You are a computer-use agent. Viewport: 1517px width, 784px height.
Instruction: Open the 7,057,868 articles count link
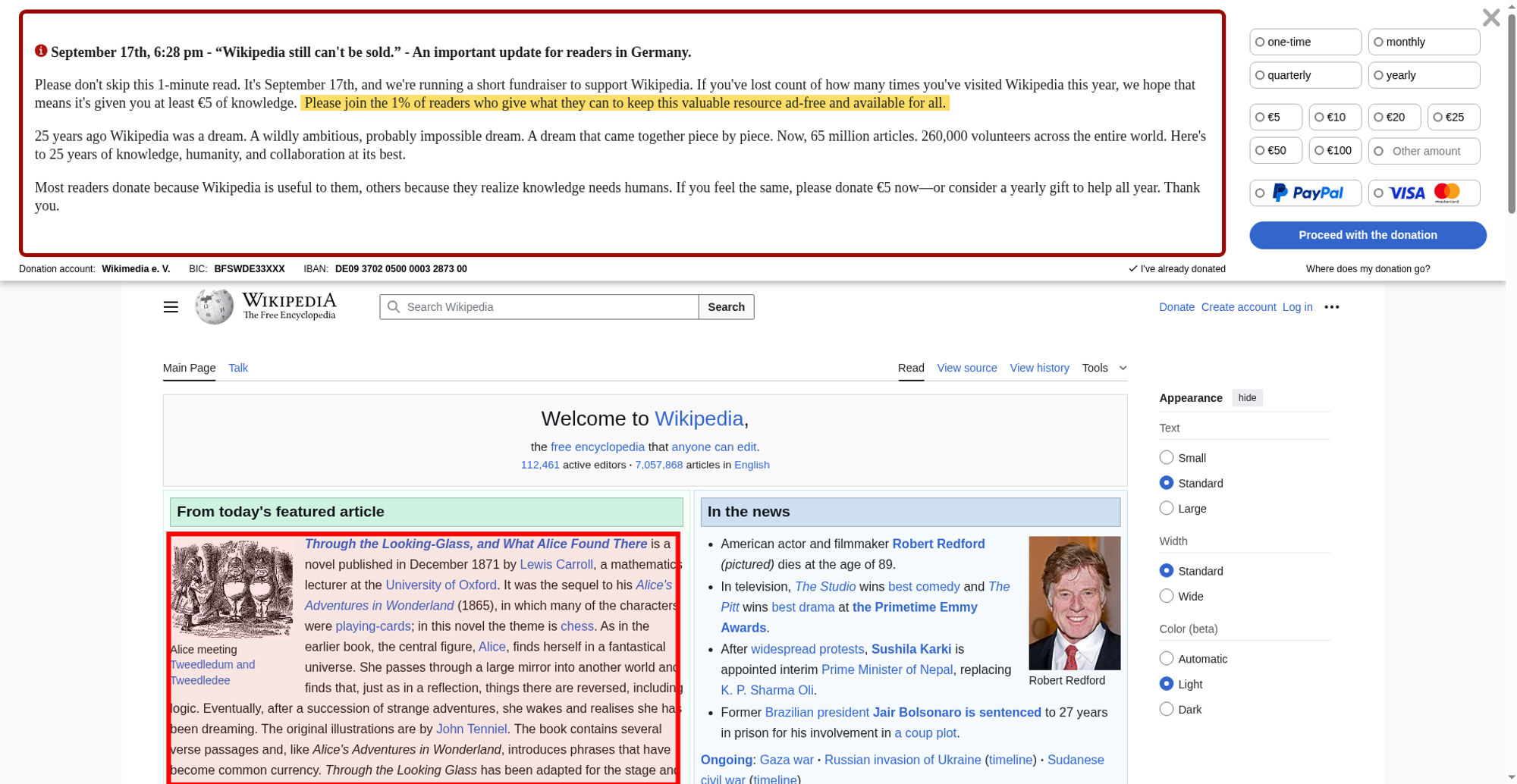(x=658, y=465)
